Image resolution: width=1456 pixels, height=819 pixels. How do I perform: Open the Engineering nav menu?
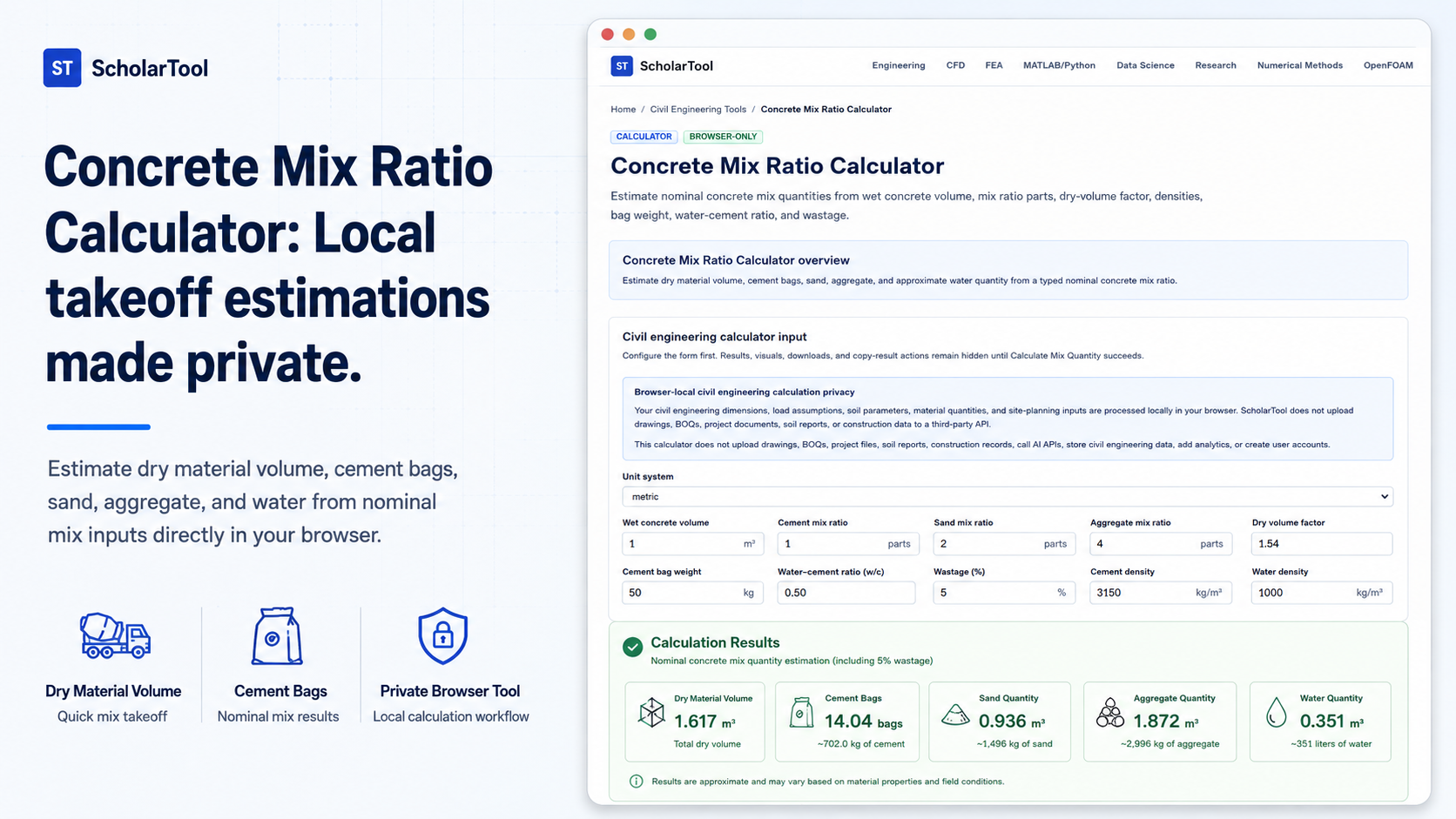coord(899,65)
